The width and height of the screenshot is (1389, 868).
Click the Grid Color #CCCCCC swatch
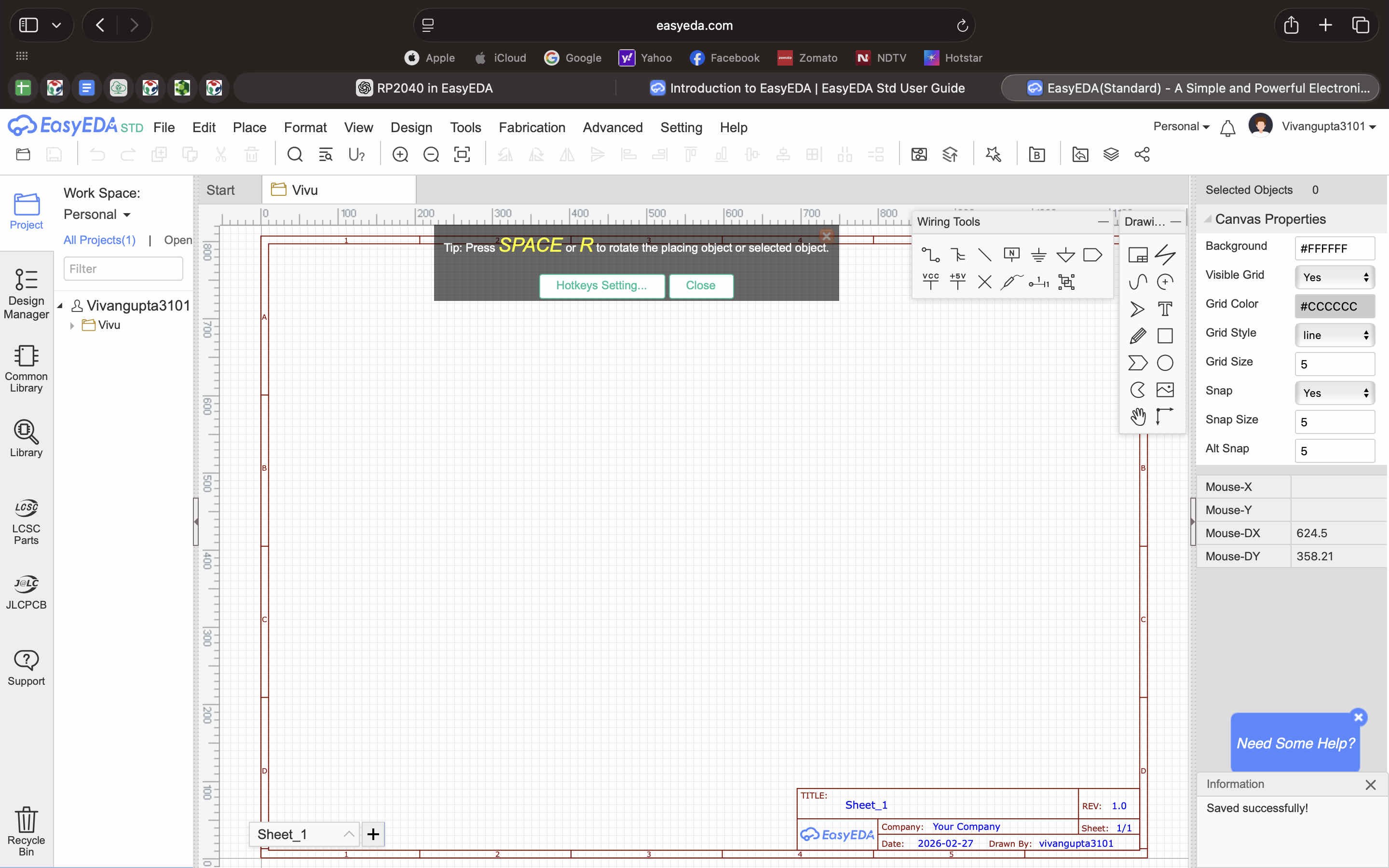coord(1335,306)
